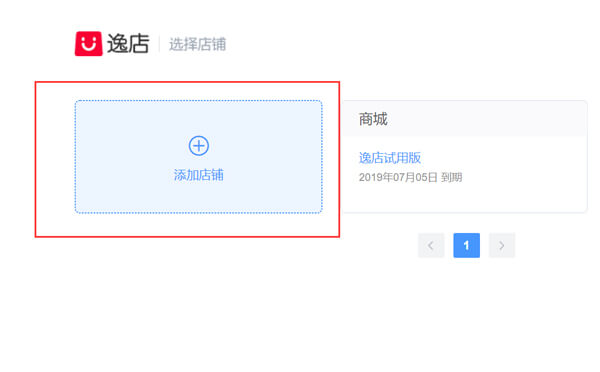Click the 逸店 brand name text
The image size is (600, 372).
tap(128, 44)
